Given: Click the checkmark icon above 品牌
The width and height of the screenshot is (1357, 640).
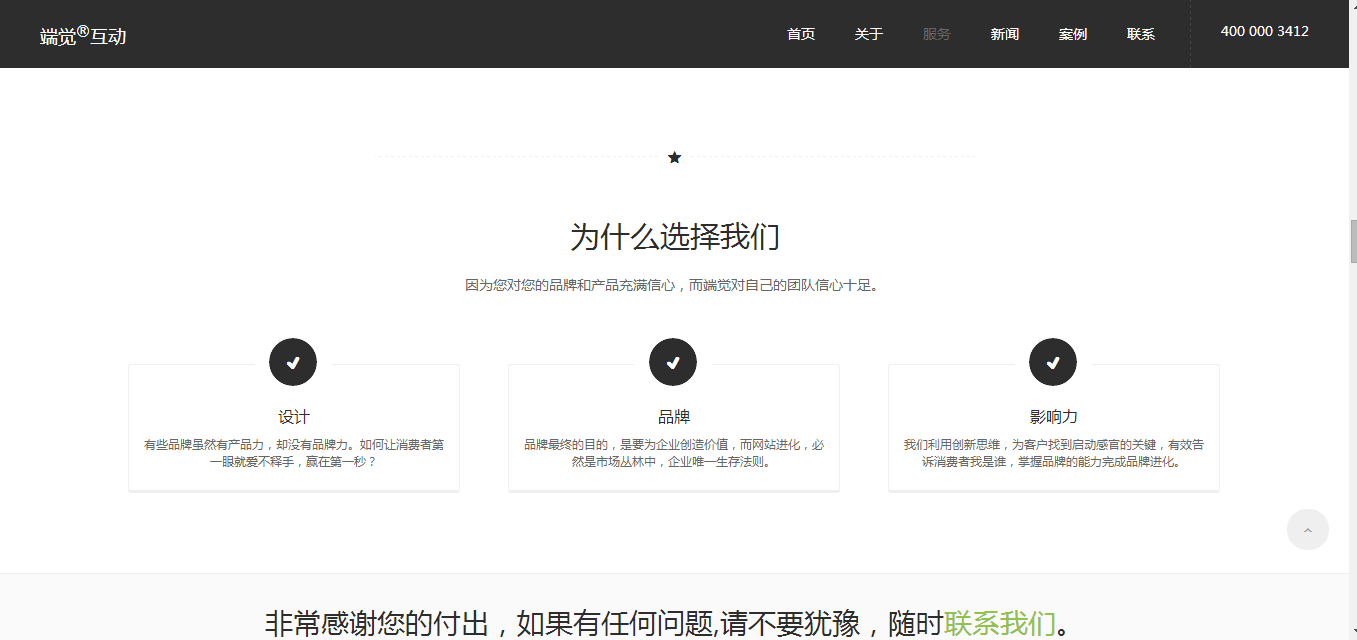Looking at the screenshot, I should [673, 362].
